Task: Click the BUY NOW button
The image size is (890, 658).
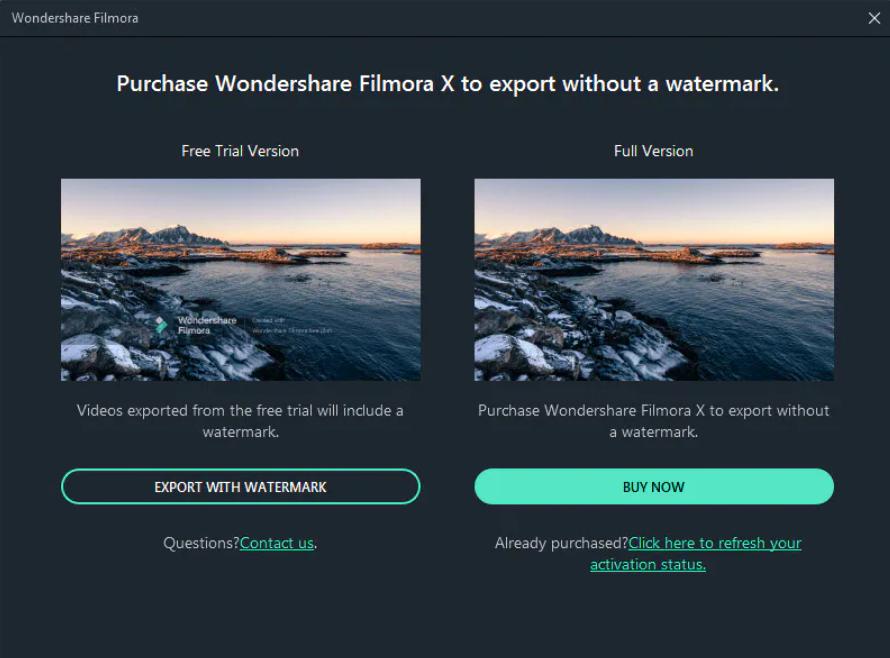Action: [x=654, y=487]
